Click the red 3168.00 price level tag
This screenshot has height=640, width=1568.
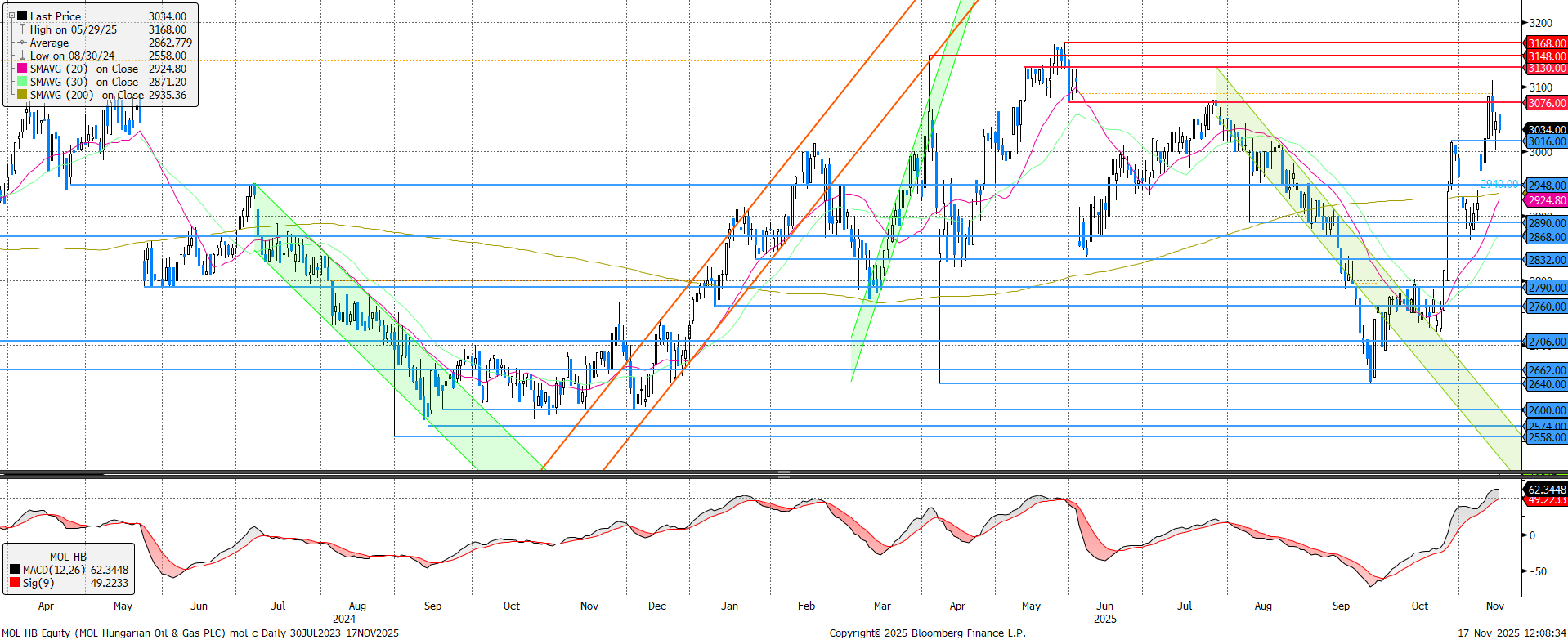pos(1546,43)
